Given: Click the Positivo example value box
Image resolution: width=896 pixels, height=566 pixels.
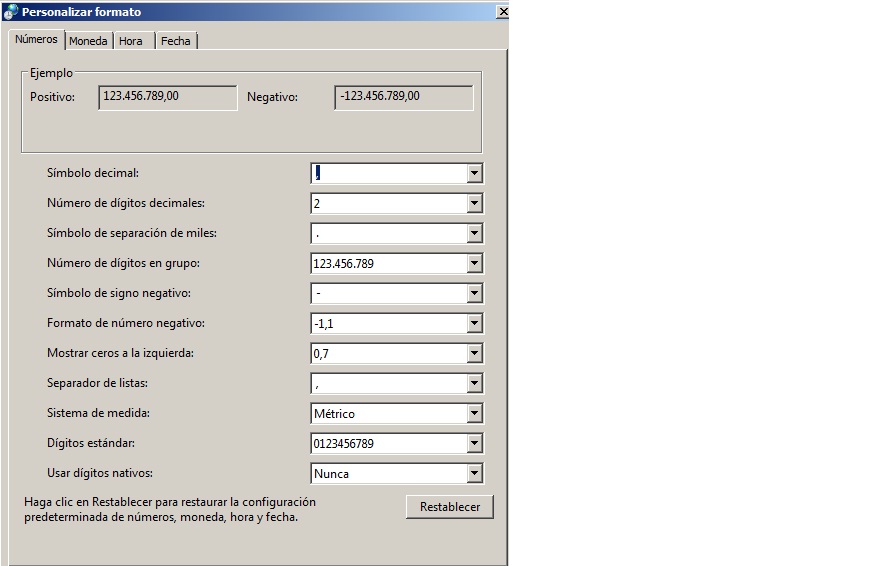Looking at the screenshot, I should click(x=167, y=97).
